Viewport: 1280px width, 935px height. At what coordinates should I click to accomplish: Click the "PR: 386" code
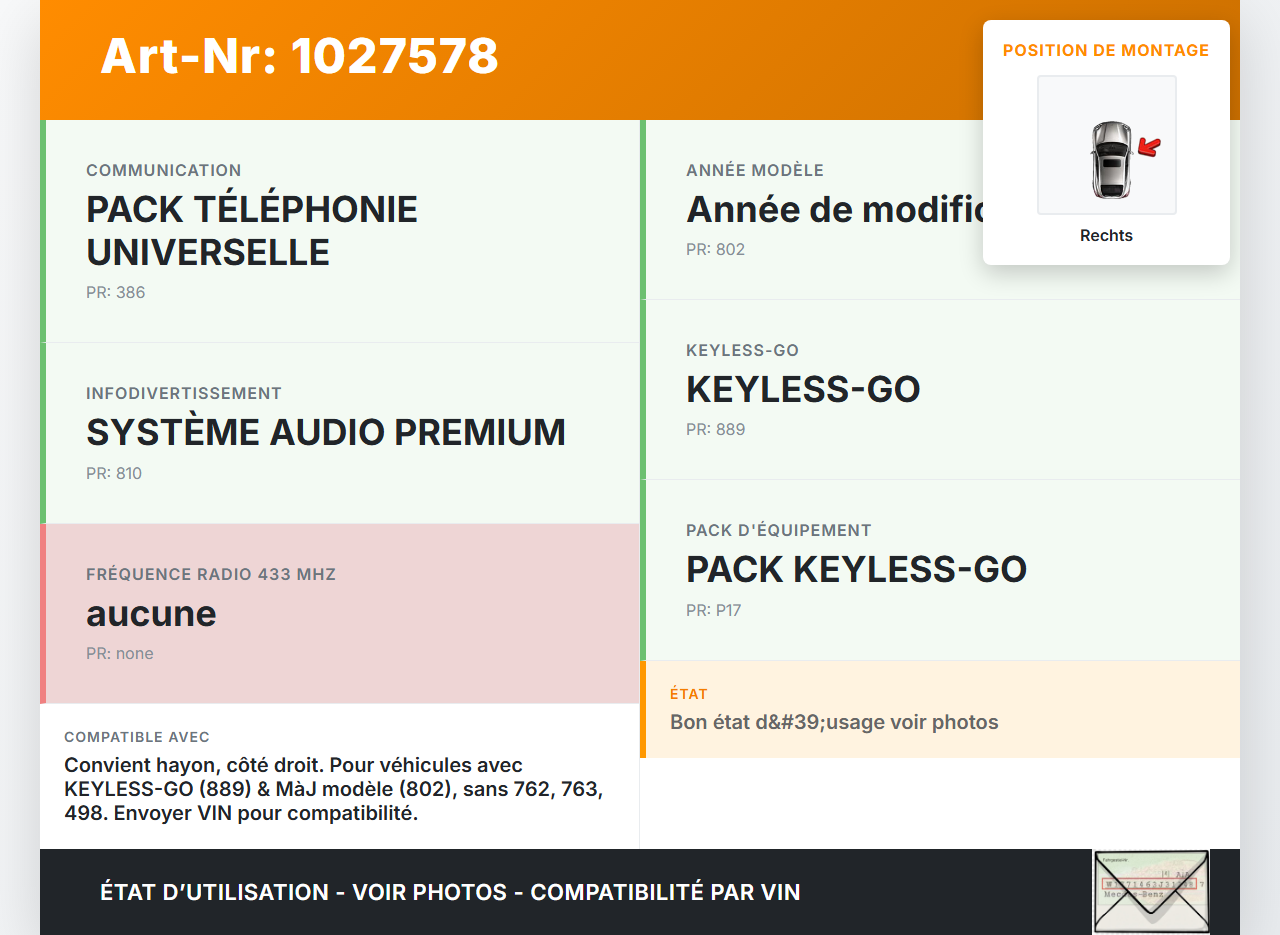pyautogui.click(x=115, y=293)
